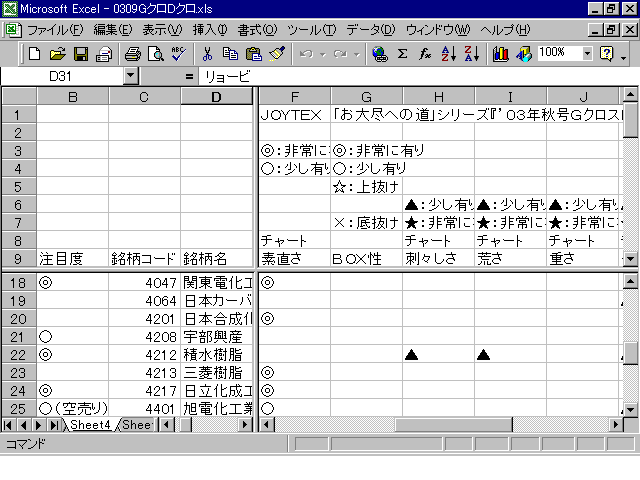
Task: Click the ○(空売り) cell in row 25
Action: click(73, 409)
